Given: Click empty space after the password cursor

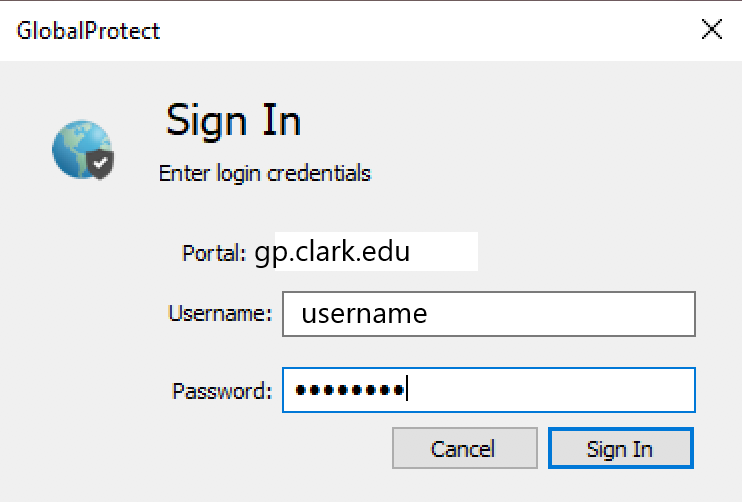Looking at the screenshot, I should coord(549,390).
